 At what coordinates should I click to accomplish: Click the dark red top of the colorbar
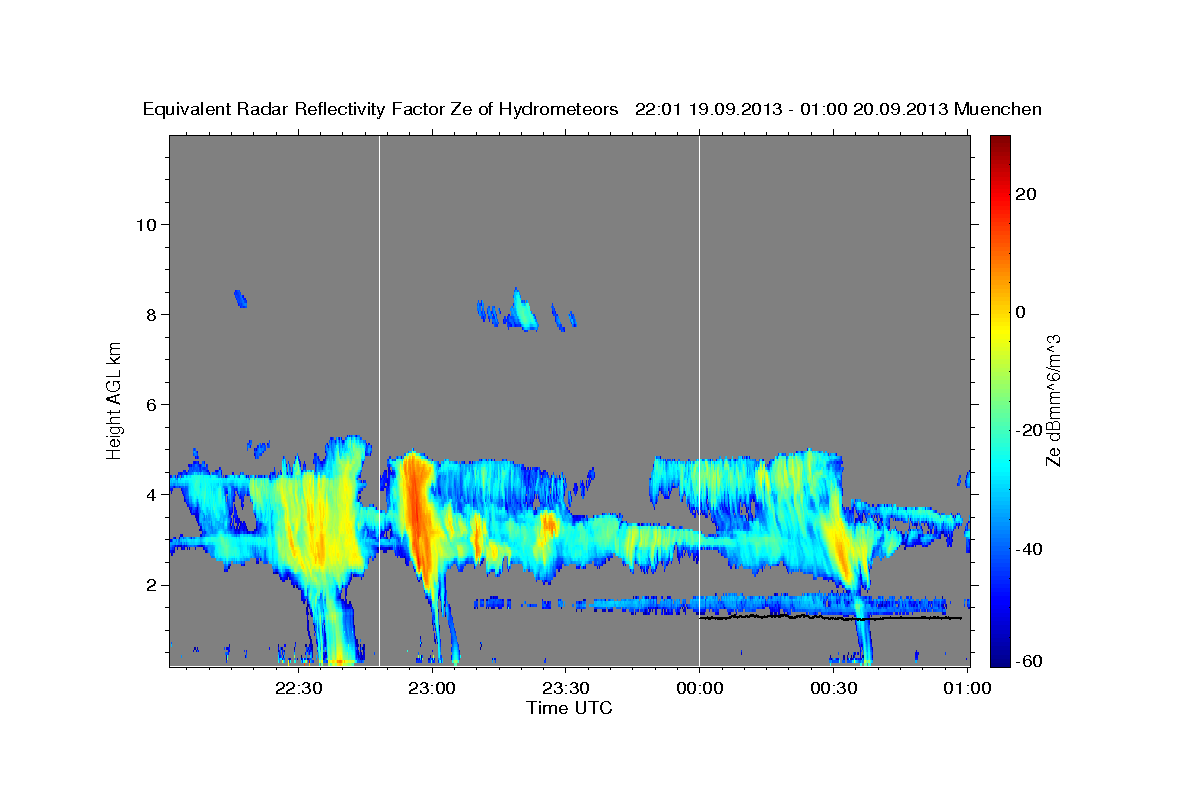(x=1000, y=145)
